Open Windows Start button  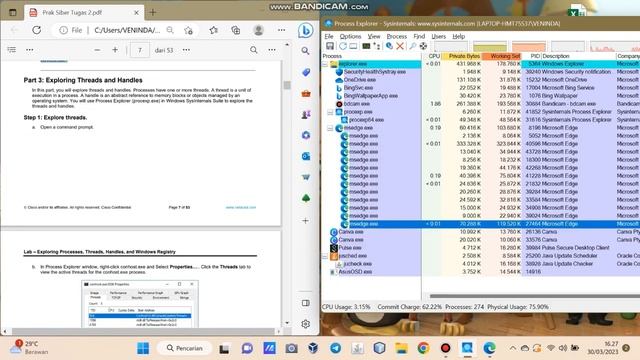143,348
